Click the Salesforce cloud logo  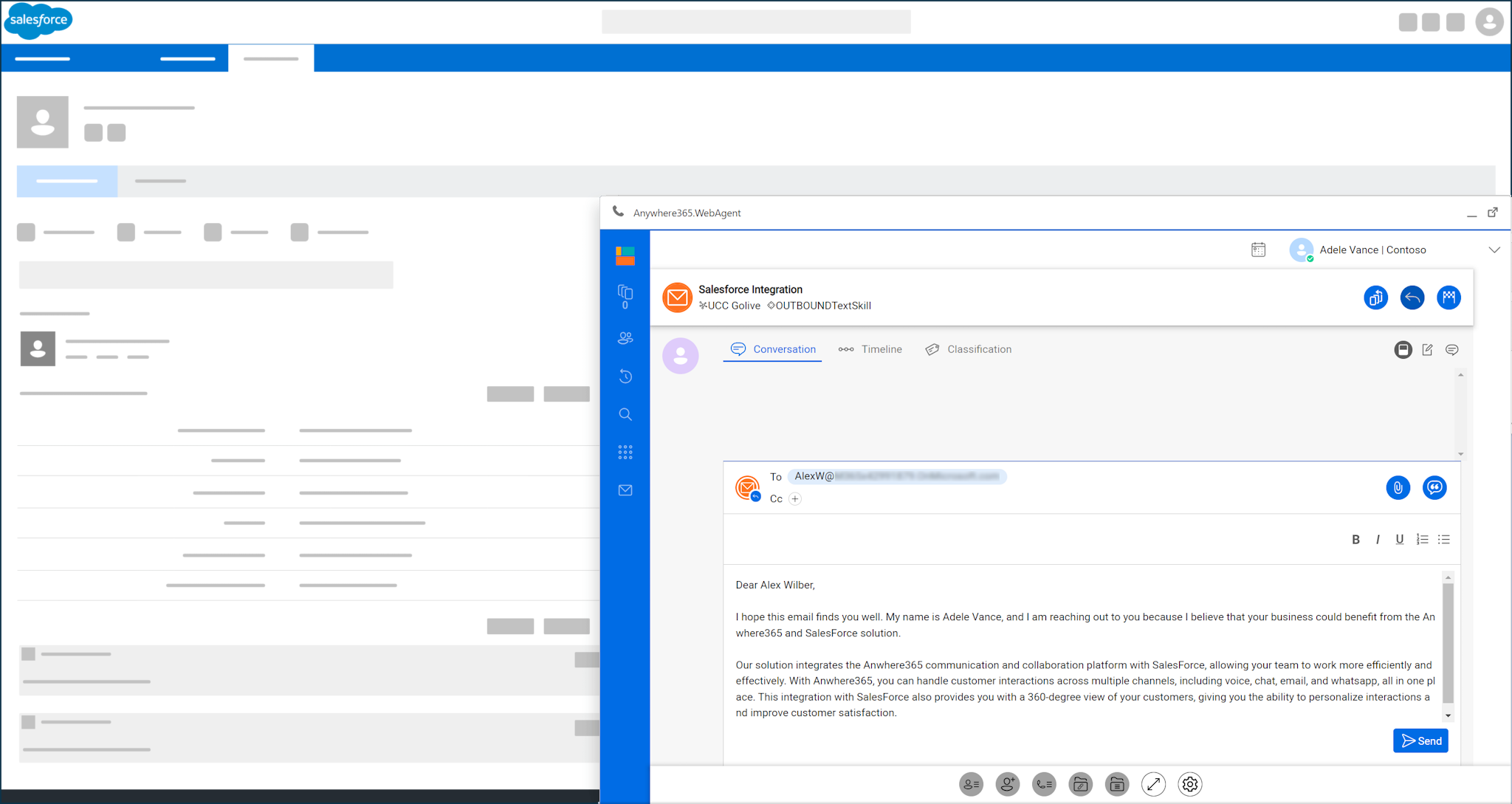[38, 21]
